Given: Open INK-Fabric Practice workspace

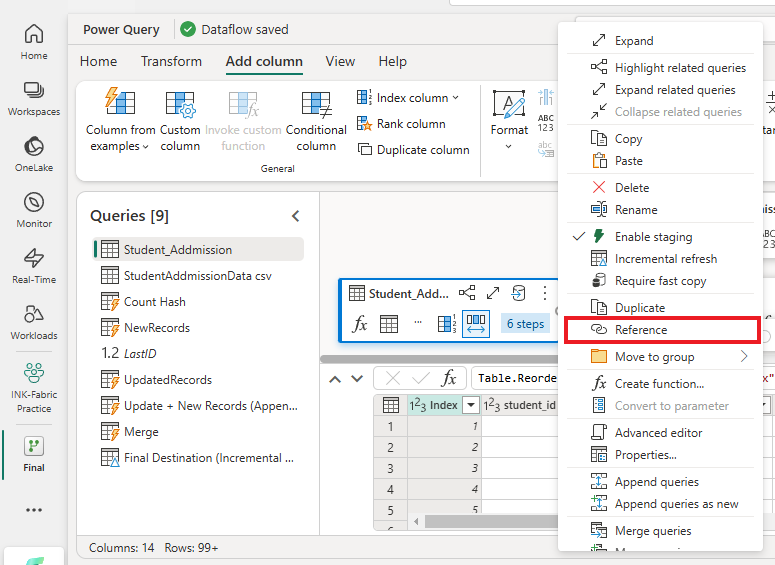Looking at the screenshot, I should [34, 388].
